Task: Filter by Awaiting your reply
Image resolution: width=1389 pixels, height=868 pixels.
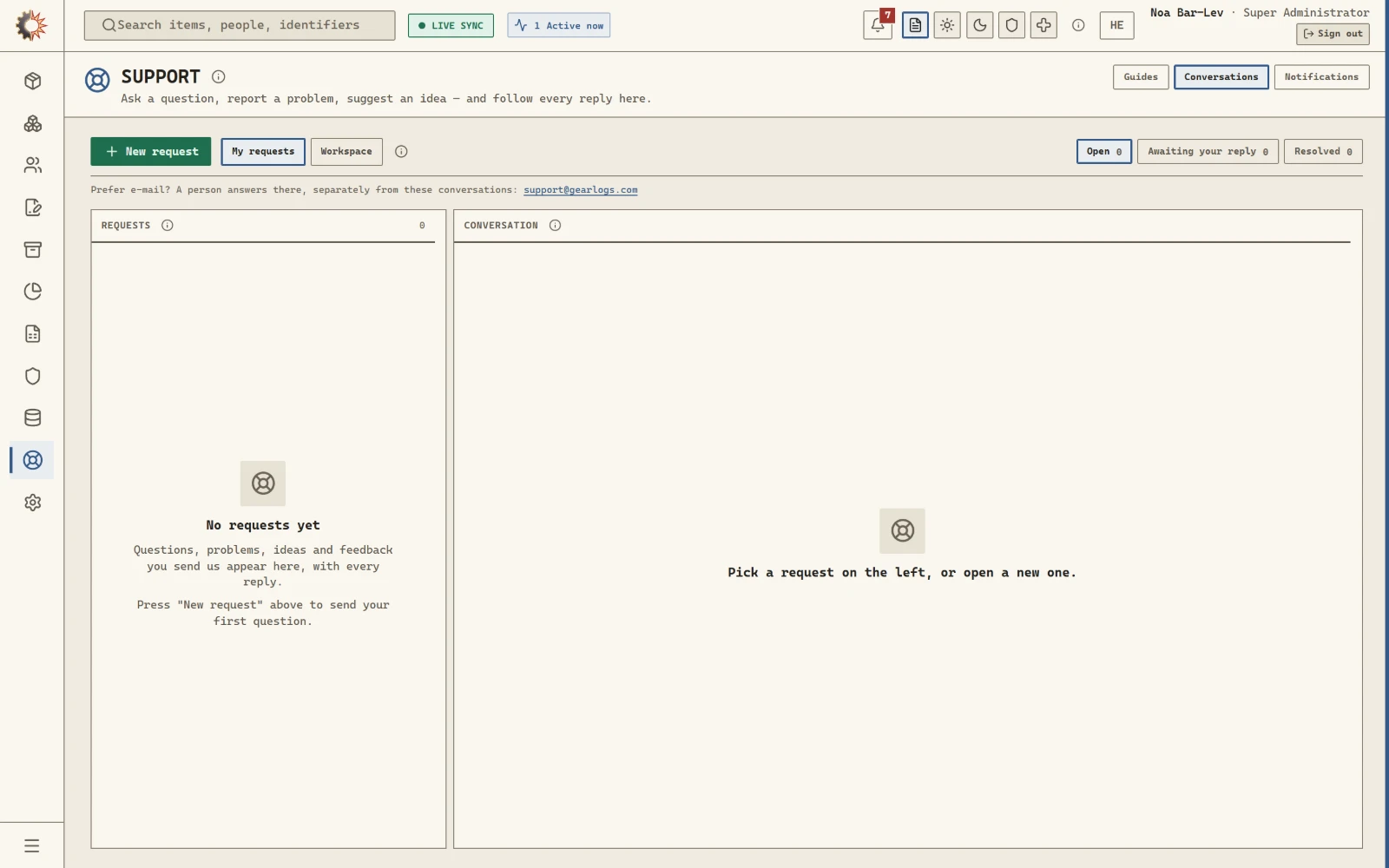Action: (x=1208, y=152)
